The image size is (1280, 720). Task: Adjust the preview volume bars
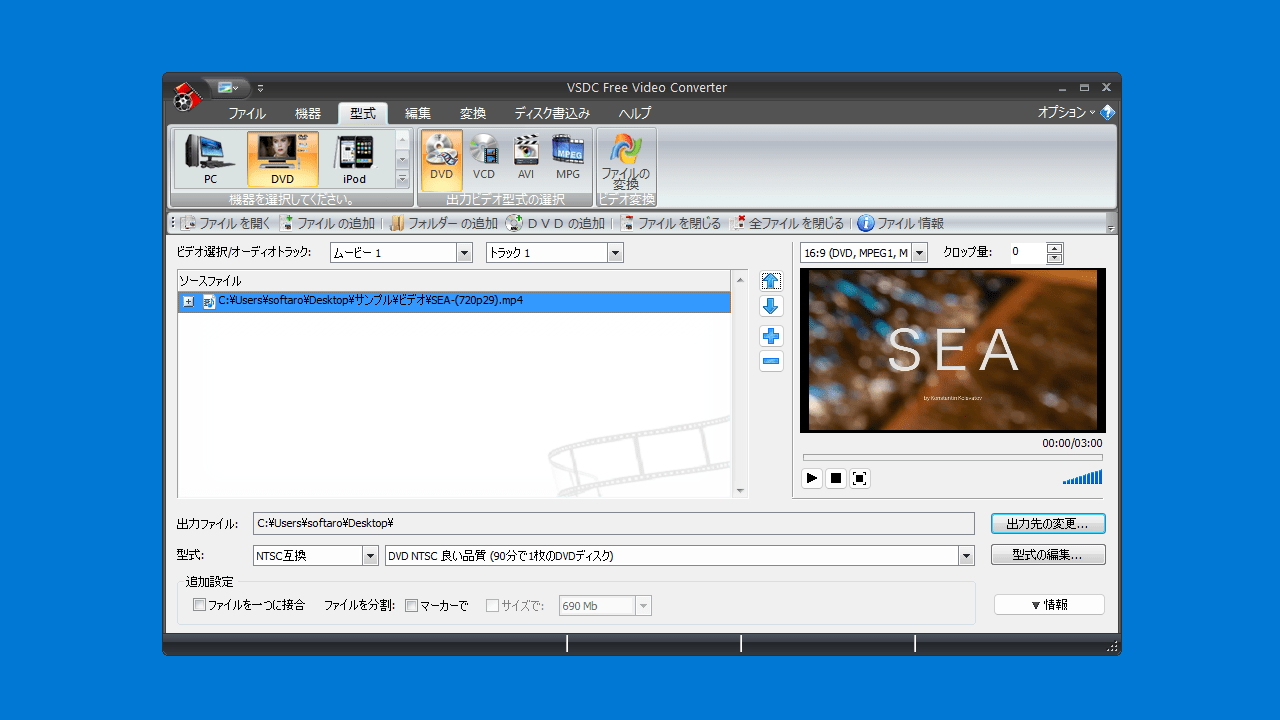pyautogui.click(x=1083, y=478)
